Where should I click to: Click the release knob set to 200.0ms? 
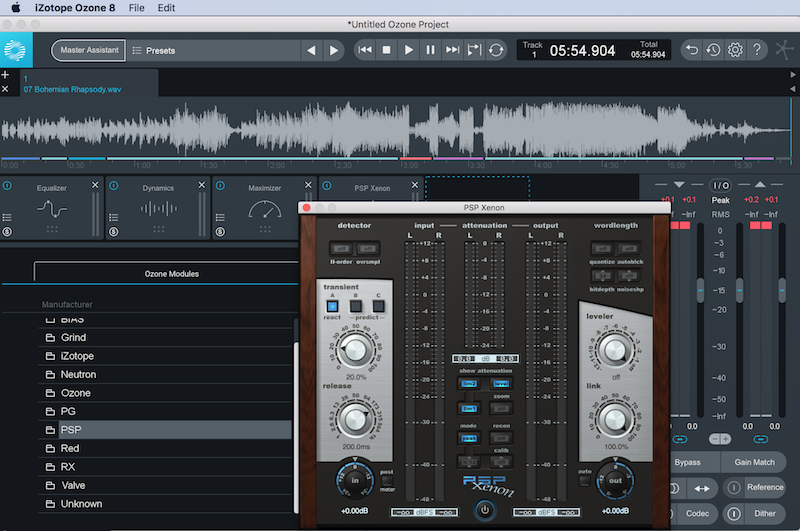[x=355, y=420]
